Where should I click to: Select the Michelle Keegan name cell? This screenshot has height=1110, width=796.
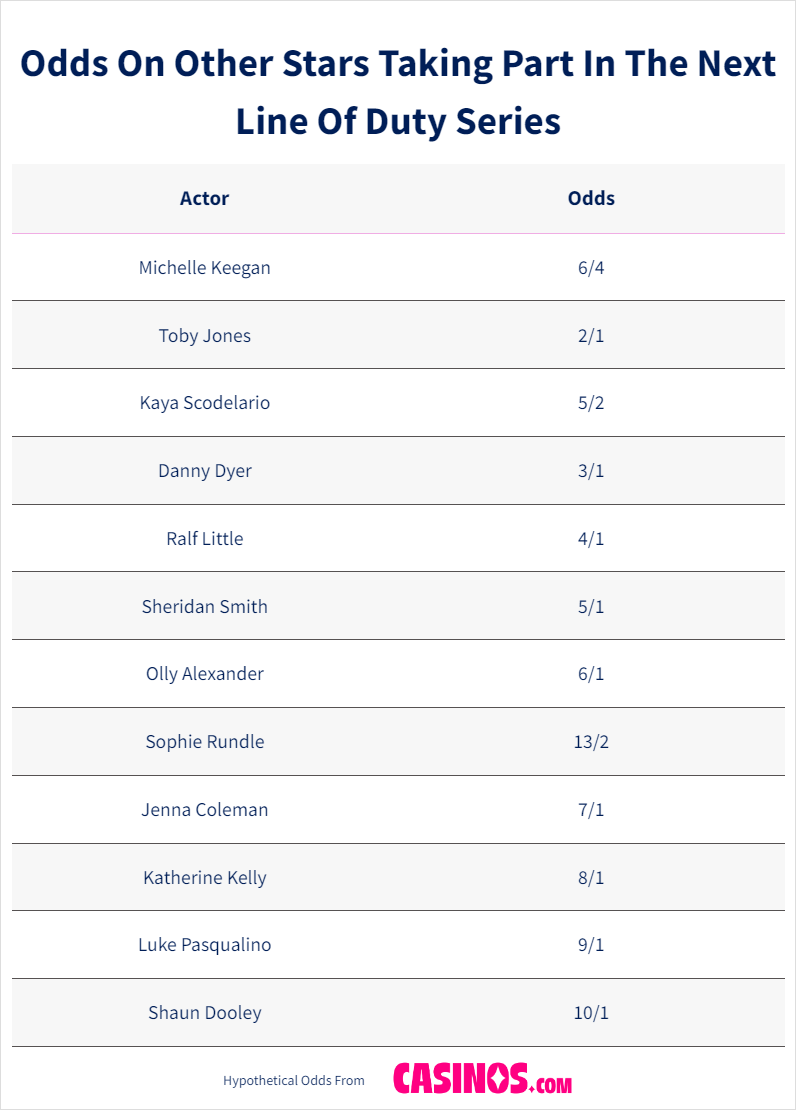pos(204,268)
